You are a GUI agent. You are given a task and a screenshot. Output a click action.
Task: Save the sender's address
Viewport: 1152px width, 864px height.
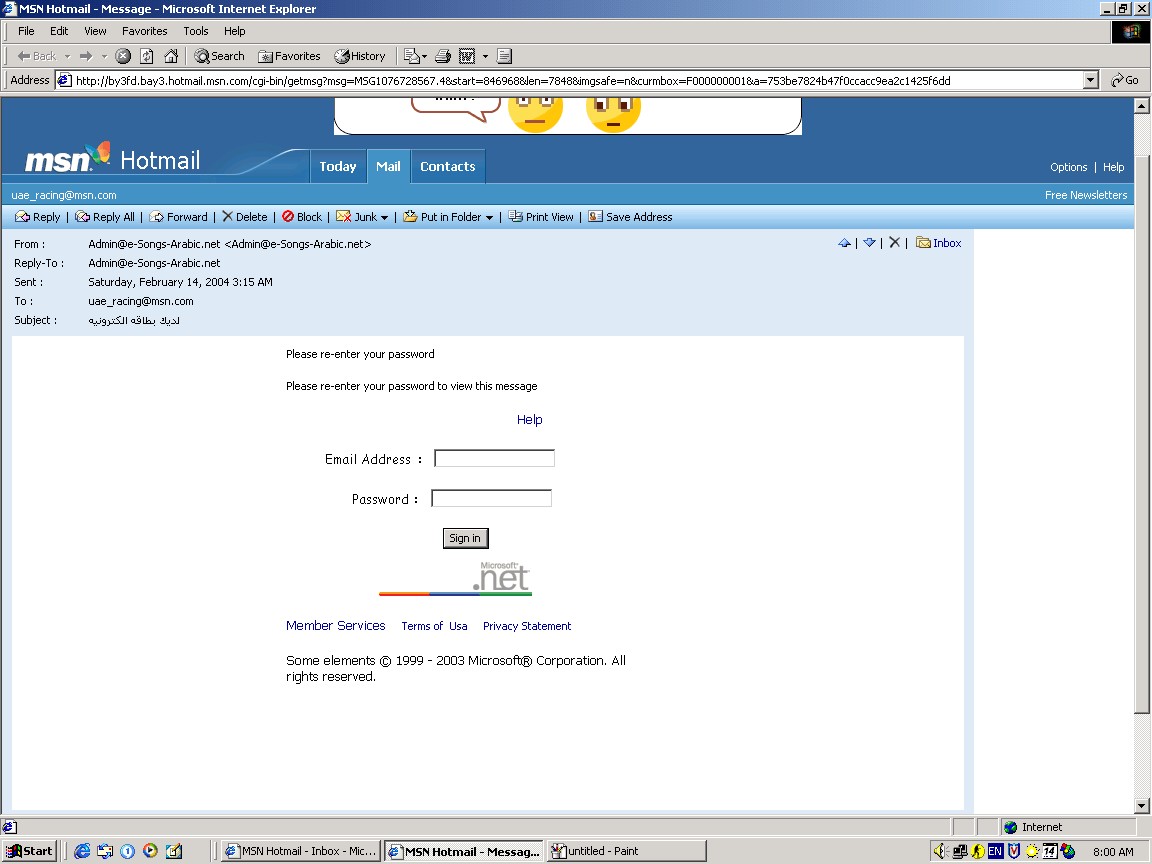(x=630, y=217)
